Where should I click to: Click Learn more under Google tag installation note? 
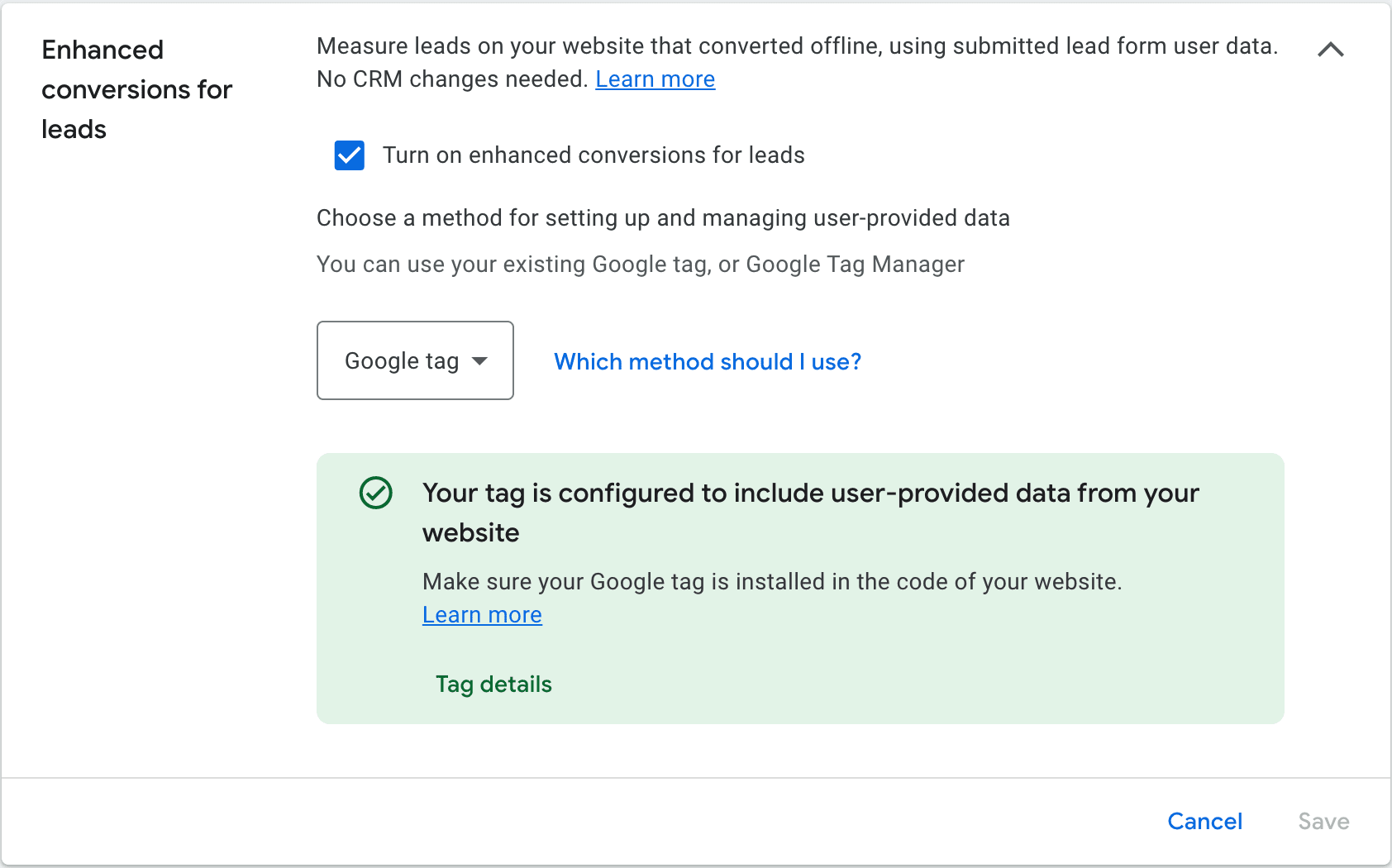(x=482, y=615)
